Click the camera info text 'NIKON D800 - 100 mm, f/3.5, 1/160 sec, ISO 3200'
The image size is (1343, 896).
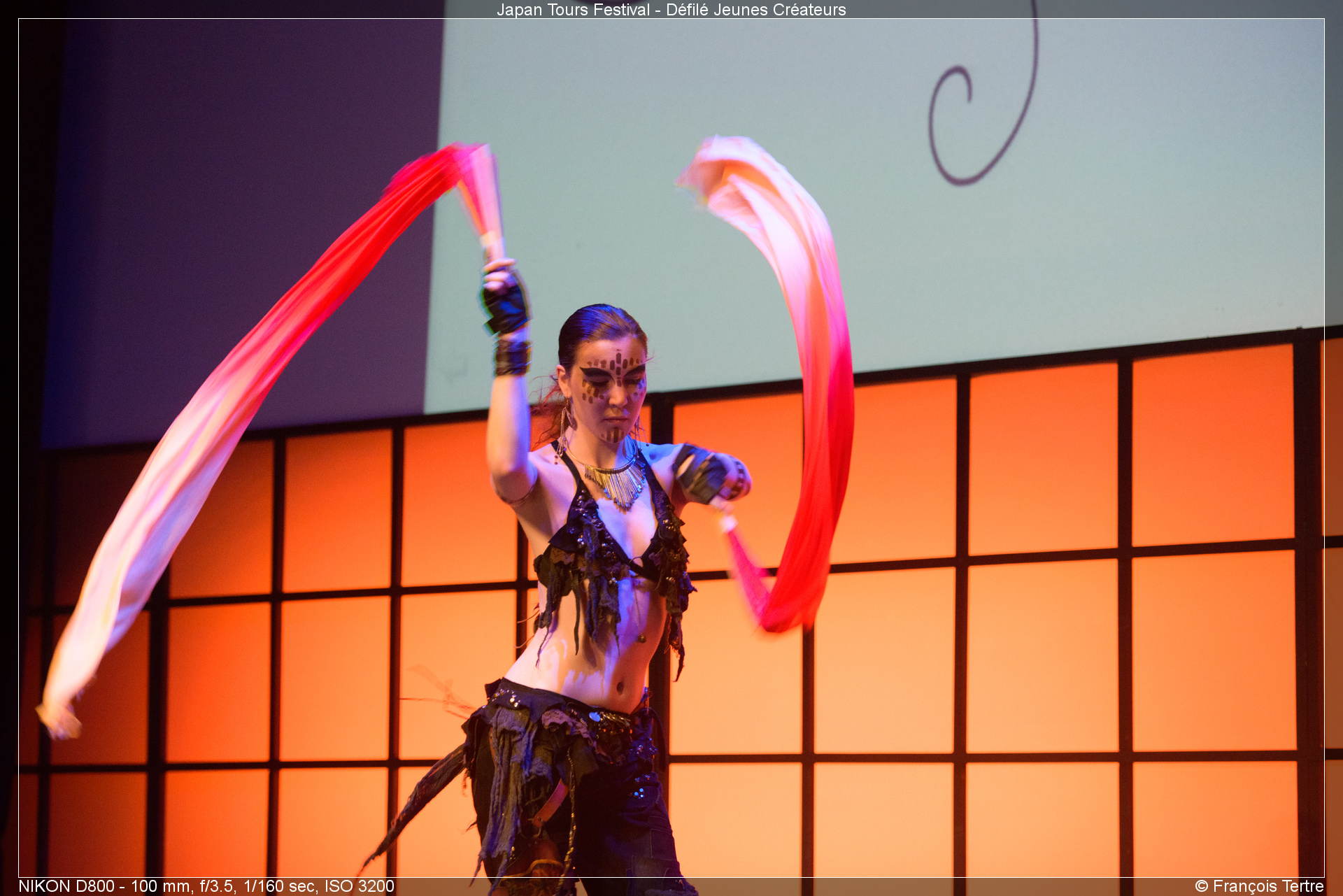tap(206, 886)
